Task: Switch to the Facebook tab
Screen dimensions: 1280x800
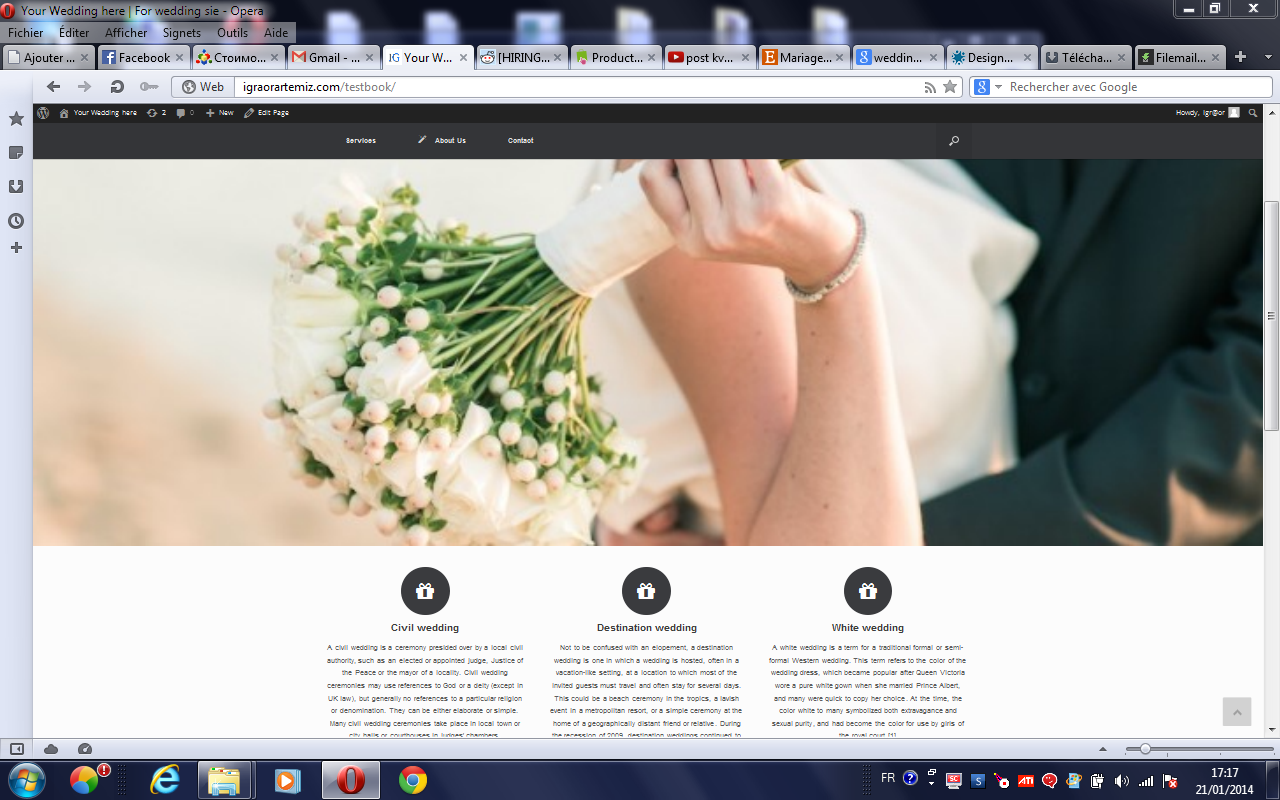Action: (142, 58)
